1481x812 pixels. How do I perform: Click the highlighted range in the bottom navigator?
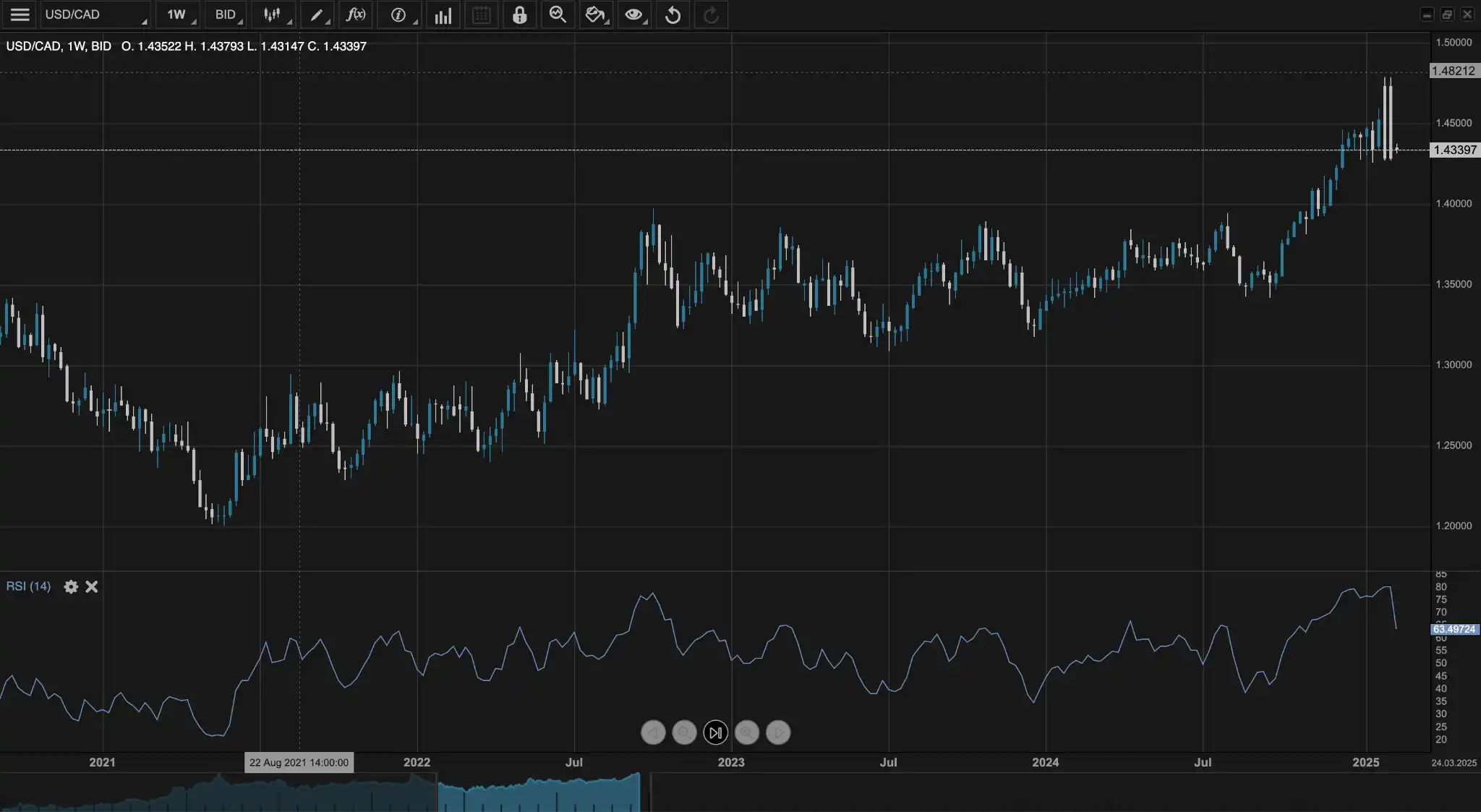[x=539, y=794]
